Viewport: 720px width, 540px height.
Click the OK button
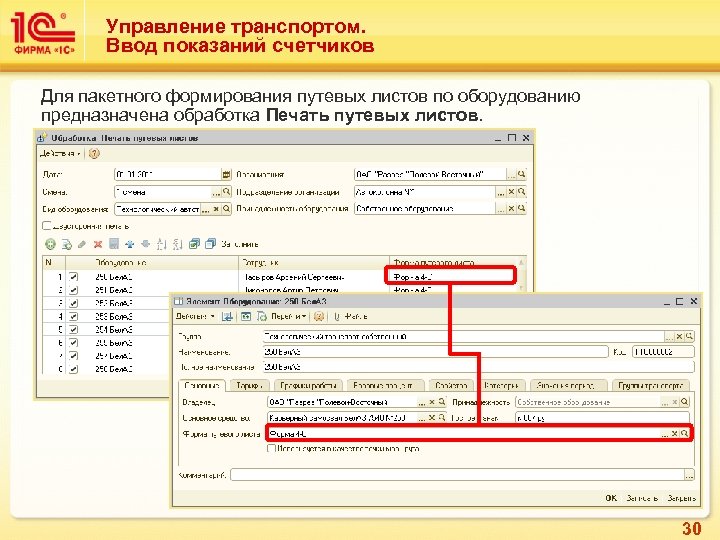(x=611, y=498)
